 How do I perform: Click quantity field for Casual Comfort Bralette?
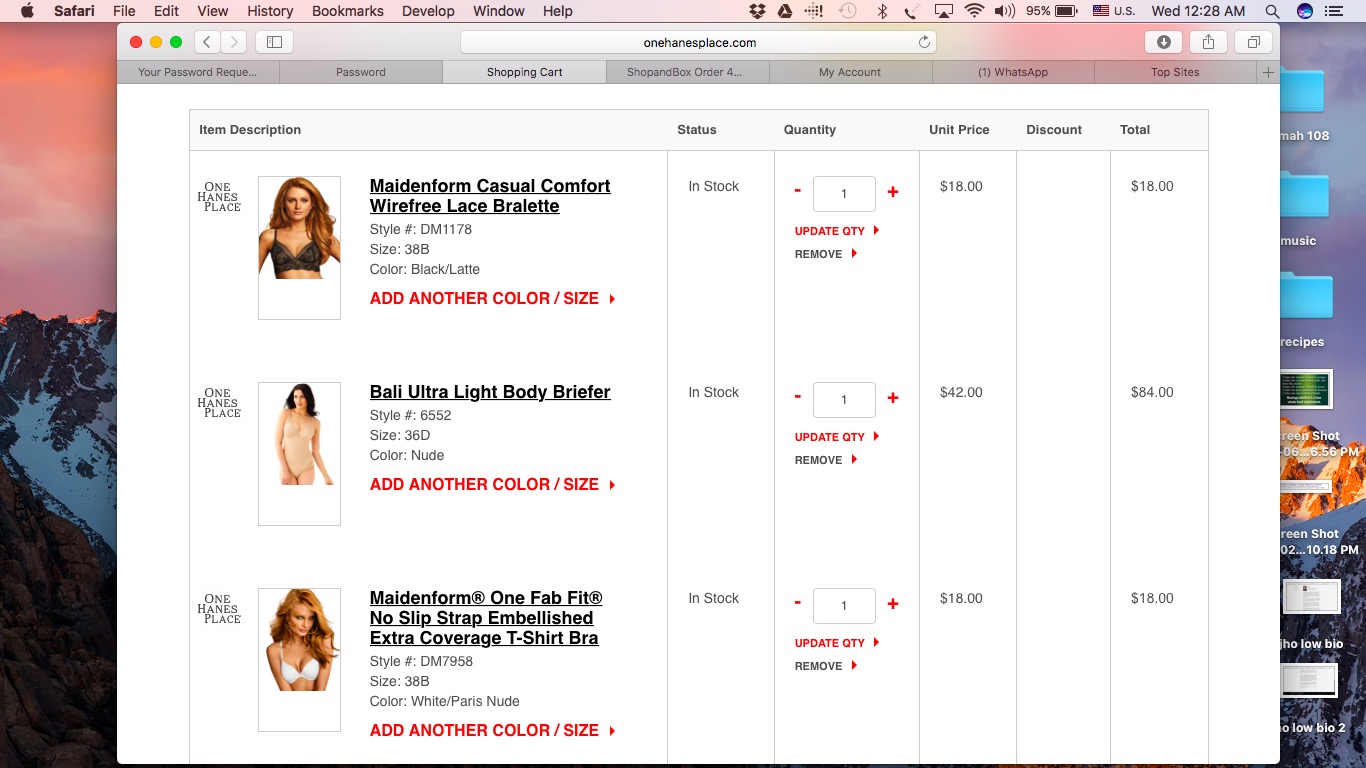844,194
